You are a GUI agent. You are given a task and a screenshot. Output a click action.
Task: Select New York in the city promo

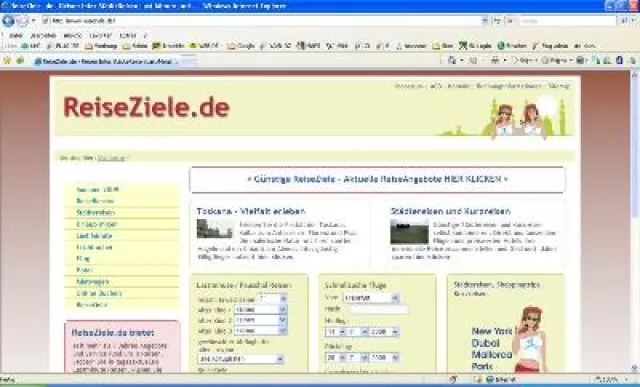(x=491, y=331)
